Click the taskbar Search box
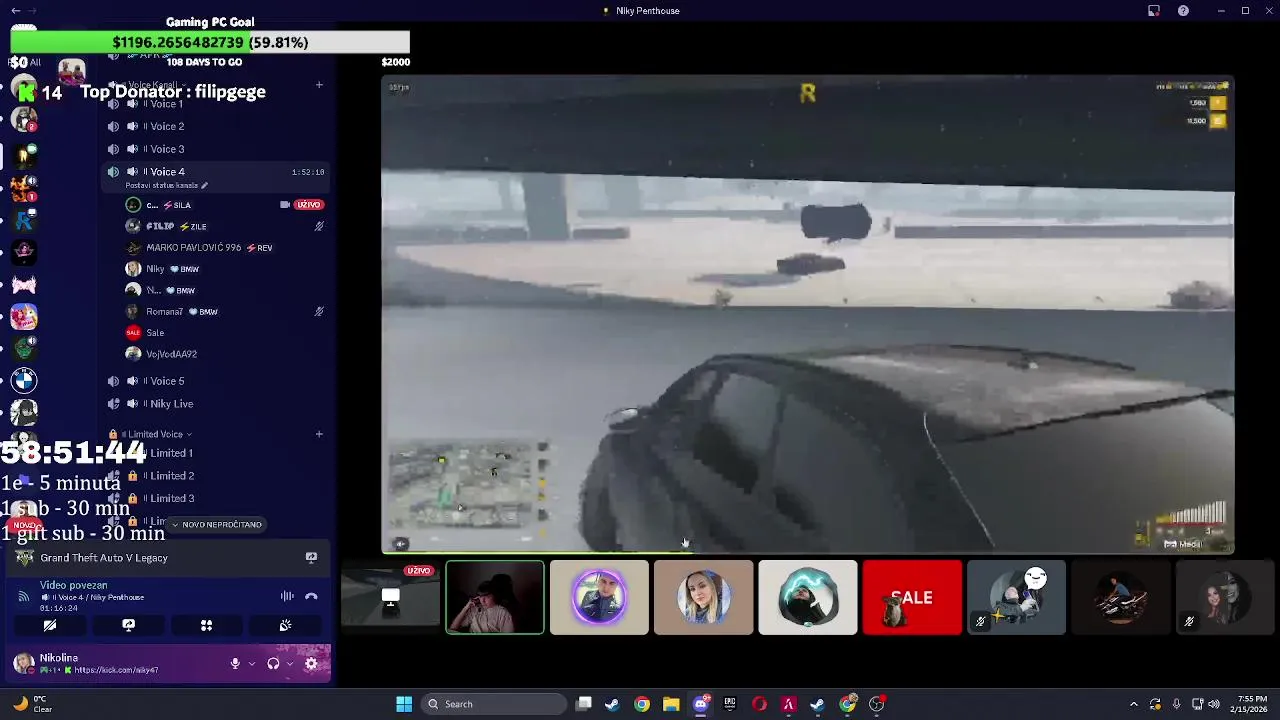Image resolution: width=1280 pixels, height=720 pixels. [494, 704]
